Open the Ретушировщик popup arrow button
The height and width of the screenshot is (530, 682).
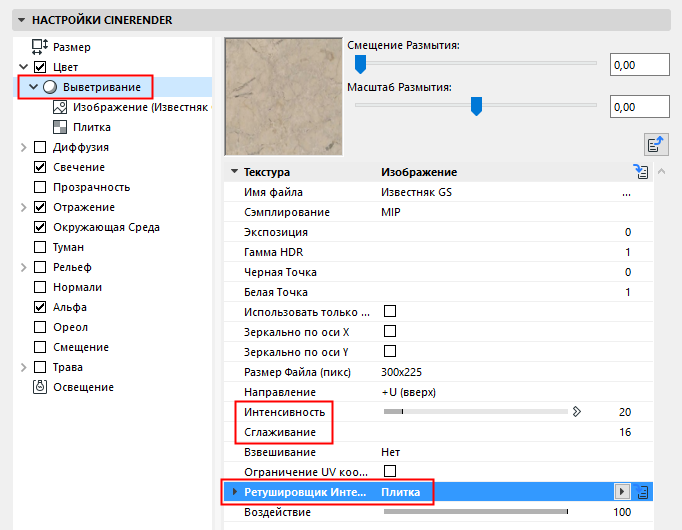click(x=623, y=492)
